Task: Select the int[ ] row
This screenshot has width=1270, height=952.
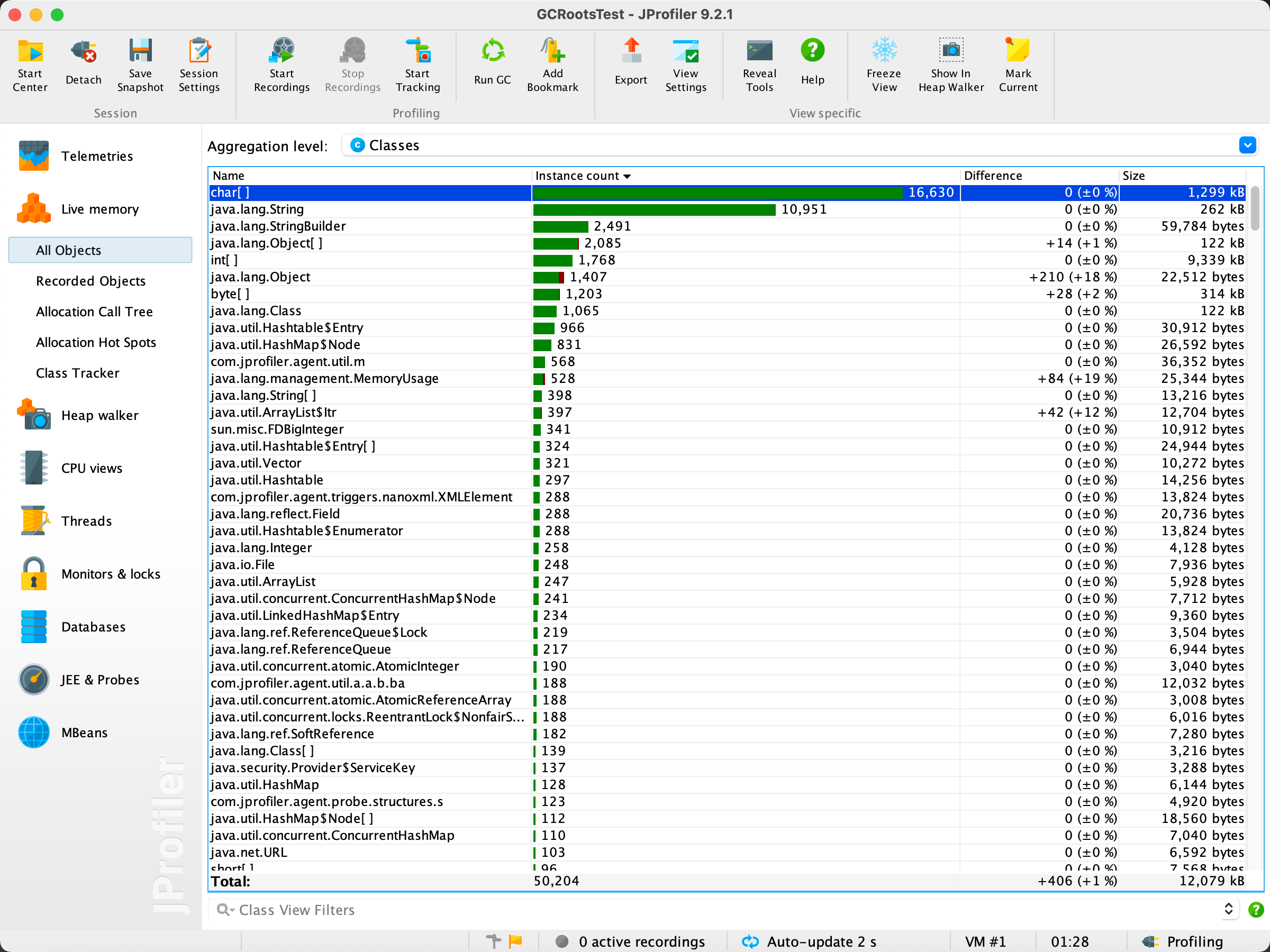Action: (x=727, y=260)
